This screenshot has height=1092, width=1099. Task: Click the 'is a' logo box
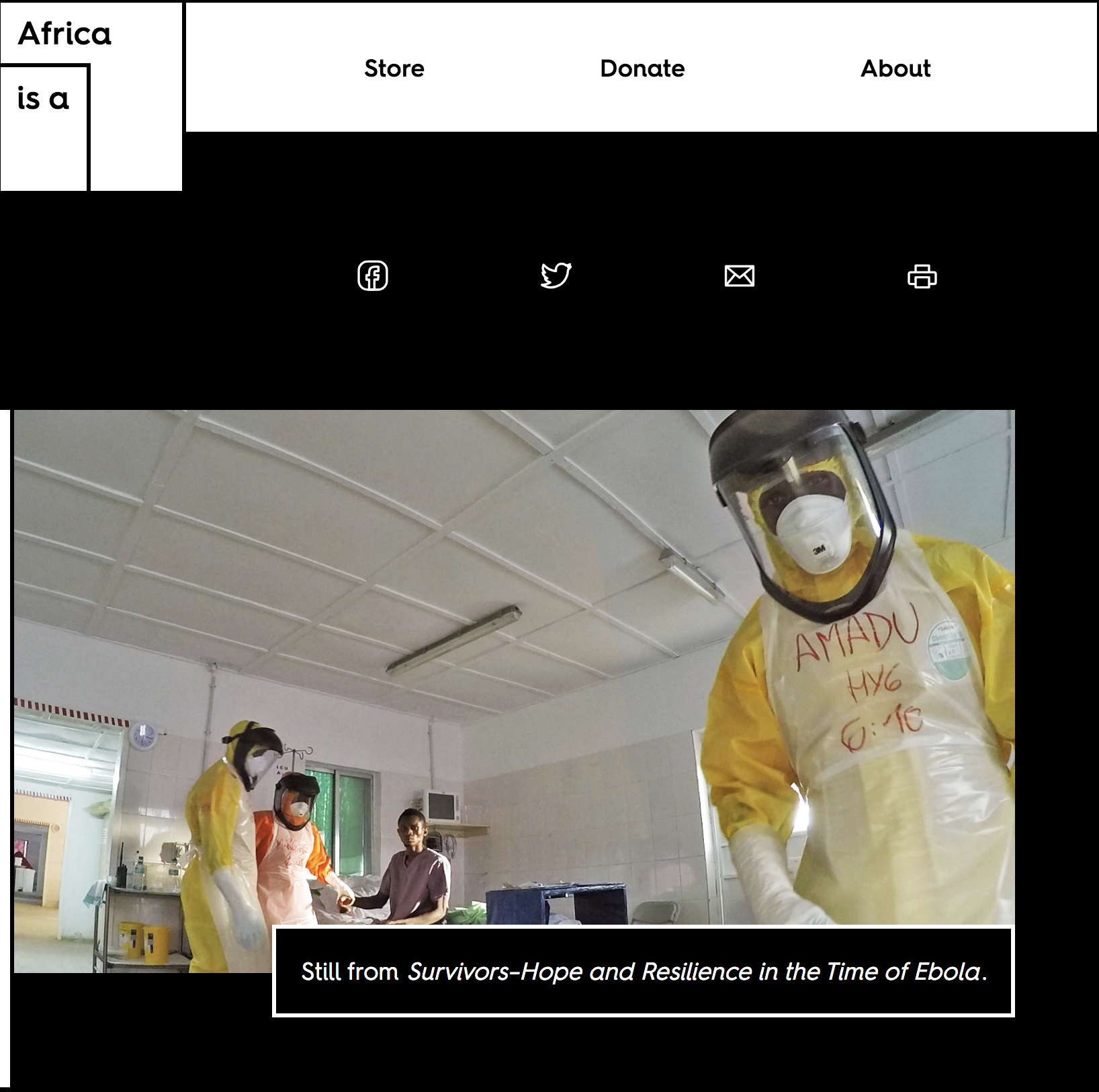point(44,128)
